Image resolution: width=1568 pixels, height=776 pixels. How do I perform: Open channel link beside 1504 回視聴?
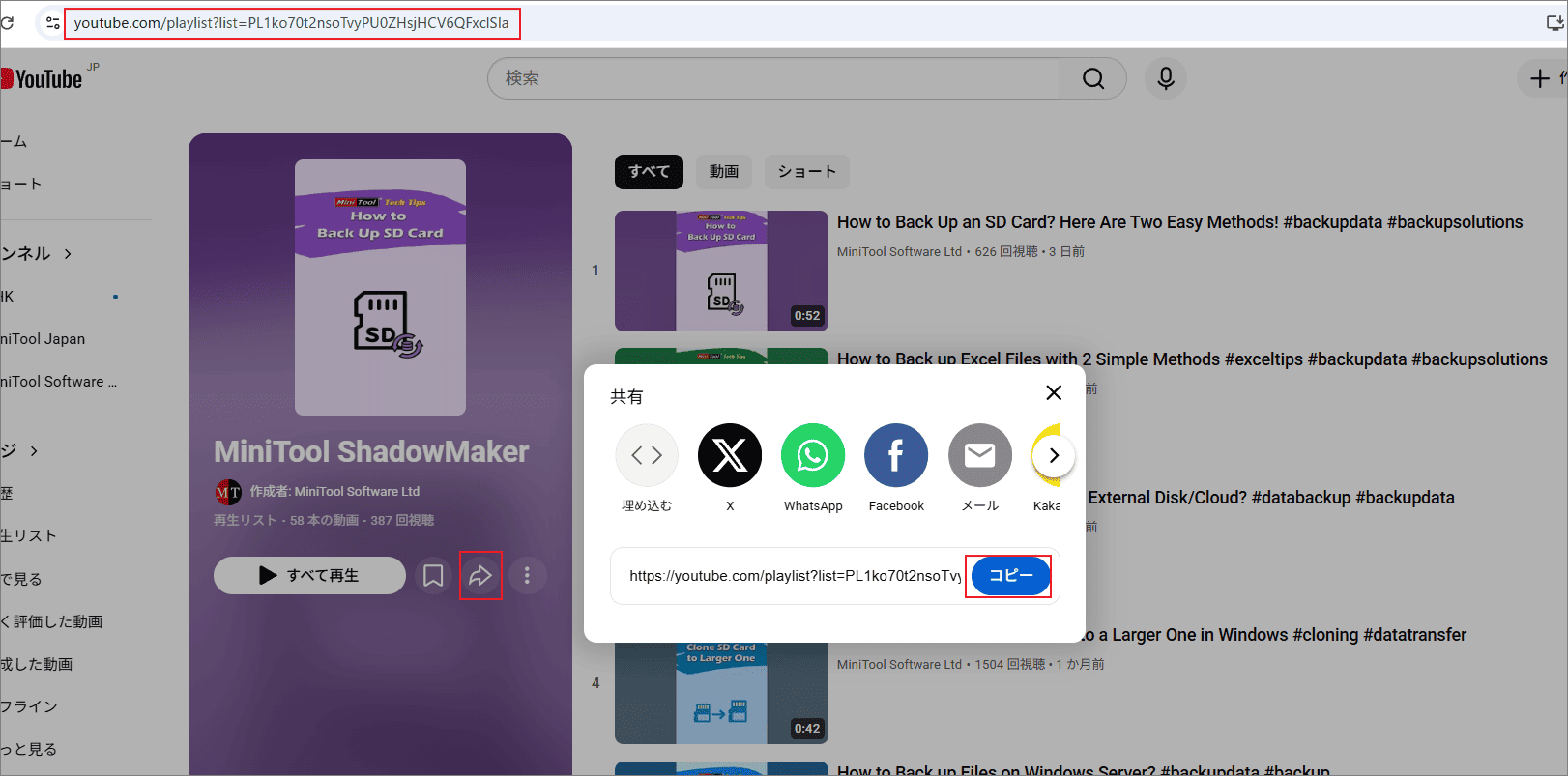[x=899, y=665]
